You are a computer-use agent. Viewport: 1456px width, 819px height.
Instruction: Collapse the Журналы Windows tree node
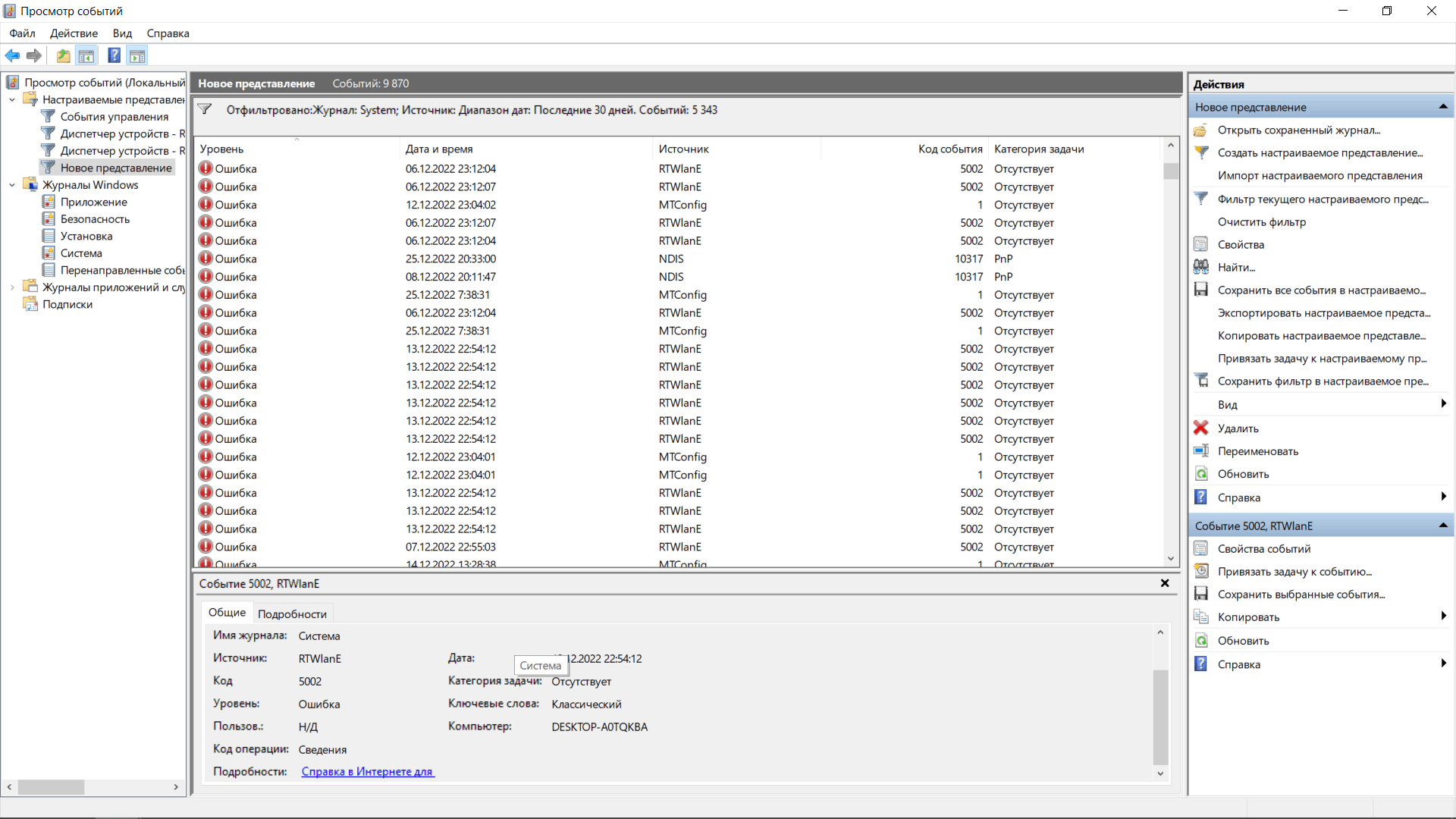[x=11, y=185]
